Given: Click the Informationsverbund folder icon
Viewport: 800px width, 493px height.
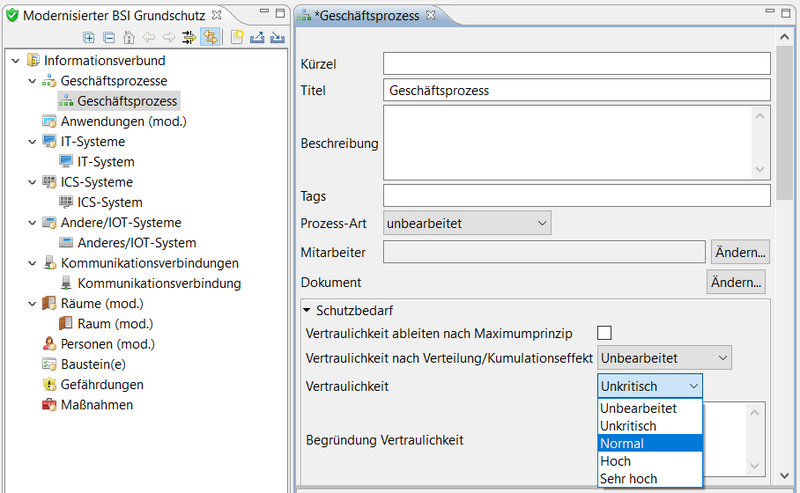Looking at the screenshot, I should 33,60.
